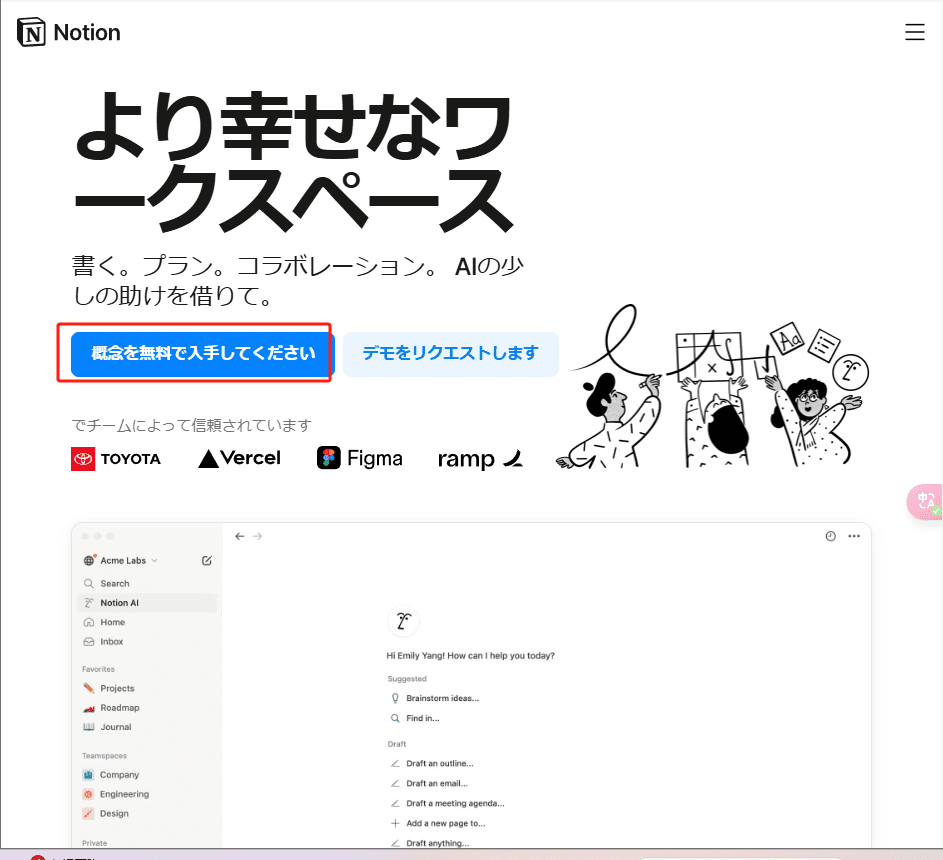
Task: Expand the Acme Labs workspace dropdown
Action: click(x=155, y=561)
